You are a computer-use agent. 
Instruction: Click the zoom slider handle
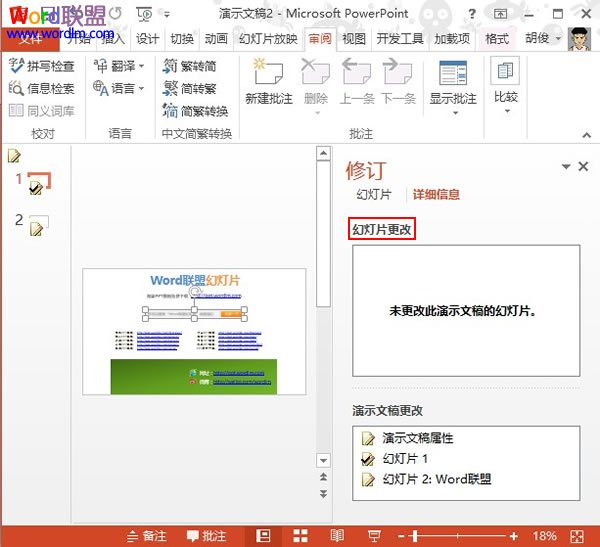[415, 536]
